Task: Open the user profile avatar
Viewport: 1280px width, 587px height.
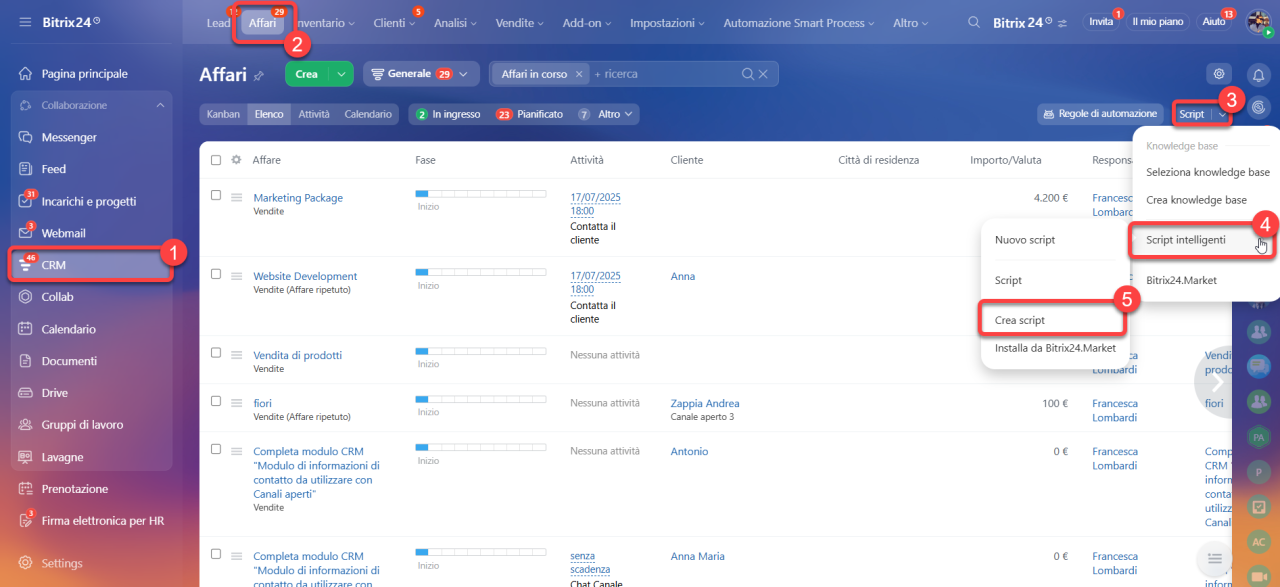Action: click(x=1258, y=22)
